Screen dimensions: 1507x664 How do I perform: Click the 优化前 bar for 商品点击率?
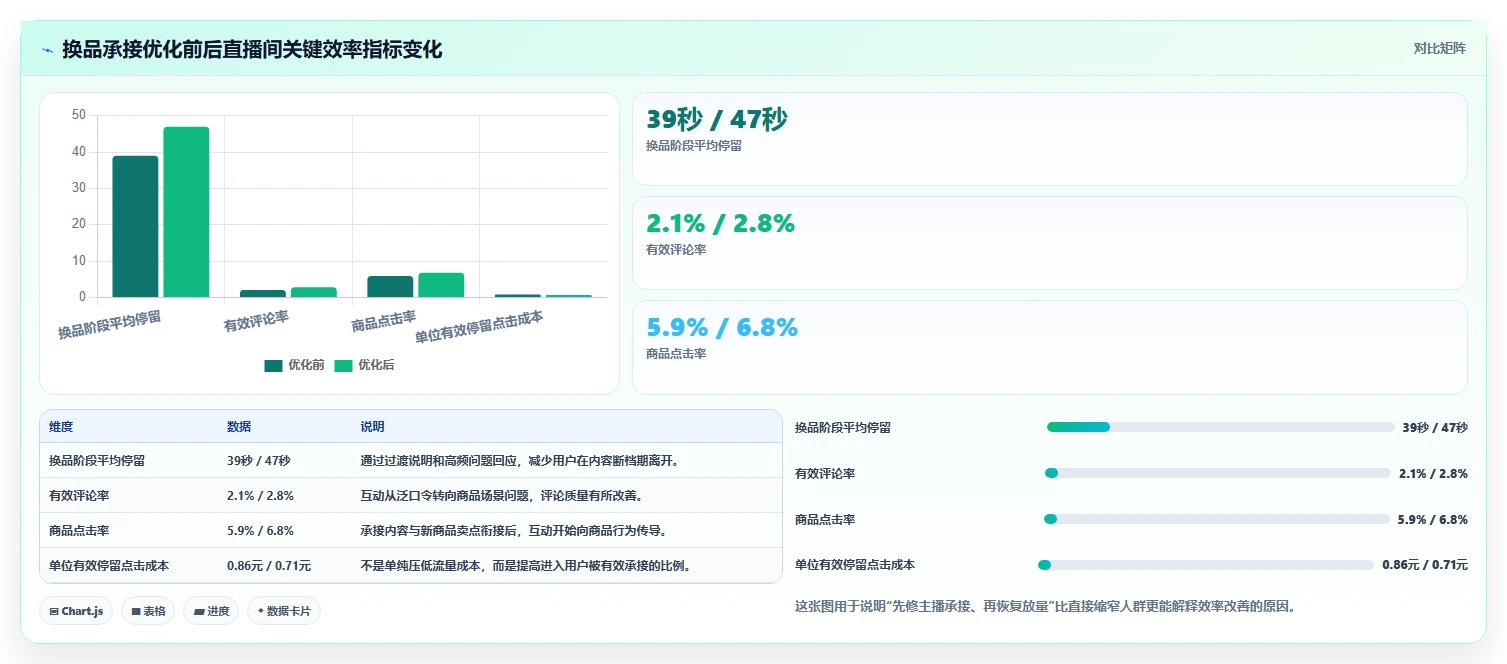pos(390,286)
